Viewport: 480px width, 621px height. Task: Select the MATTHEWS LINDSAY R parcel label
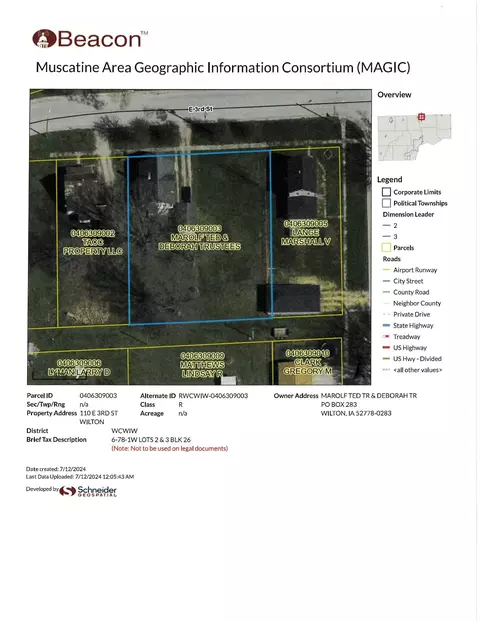point(202,365)
